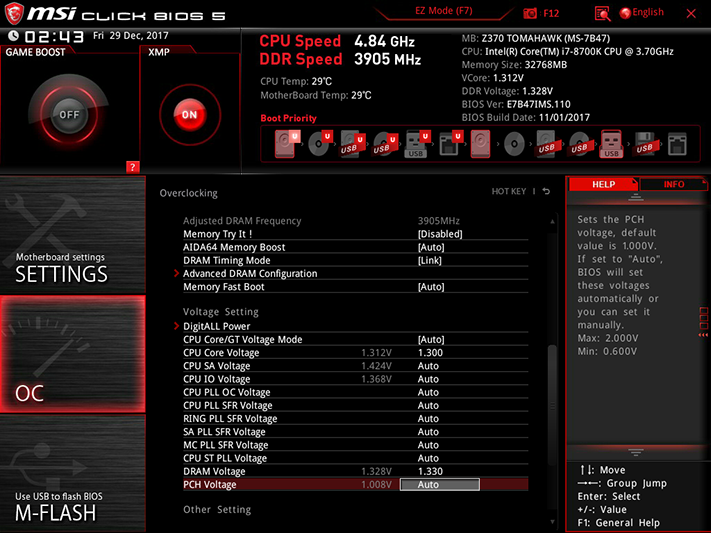
Task: Select the UEFI USB hard disk boot icon
Action: (352, 144)
